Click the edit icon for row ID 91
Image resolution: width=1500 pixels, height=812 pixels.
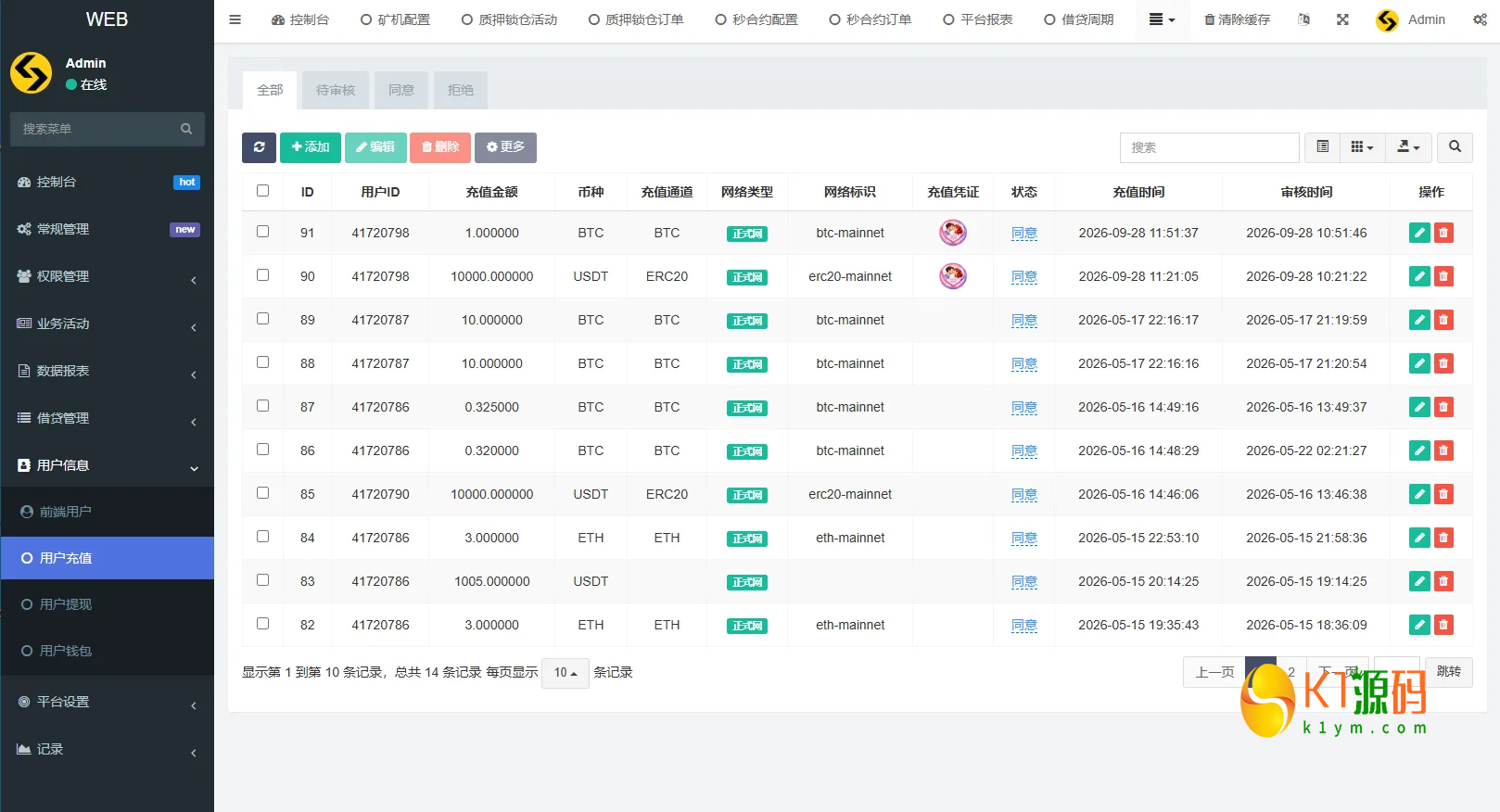pos(1419,233)
